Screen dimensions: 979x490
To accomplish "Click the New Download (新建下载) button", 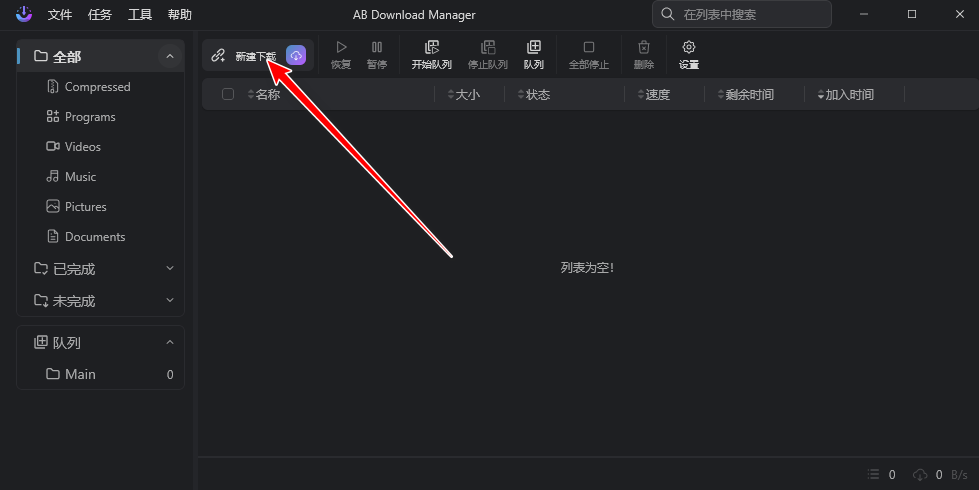I will (257, 56).
